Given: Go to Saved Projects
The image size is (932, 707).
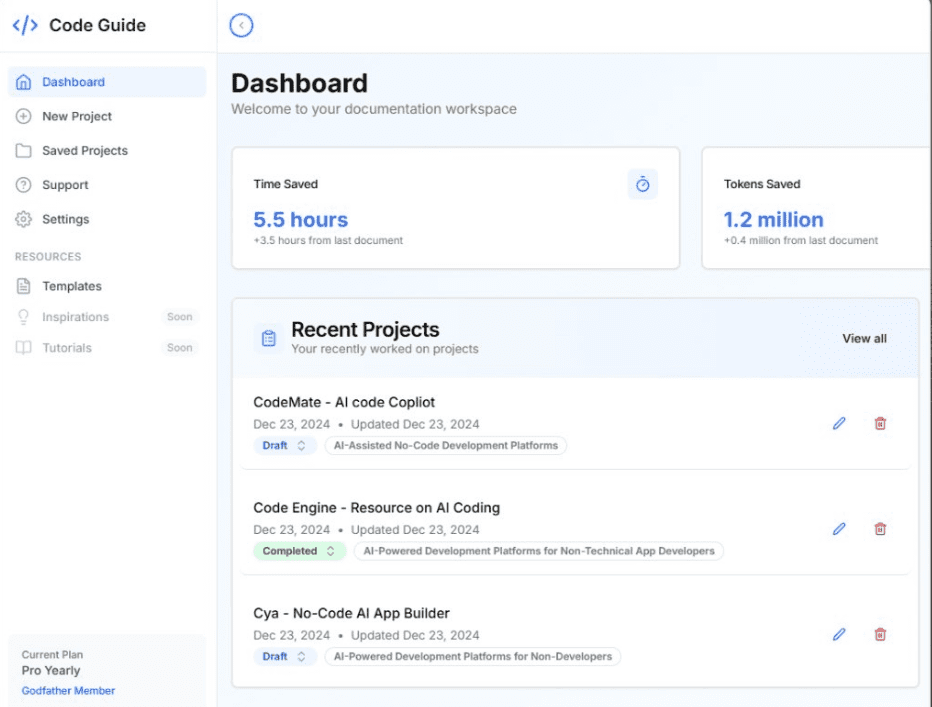Looking at the screenshot, I should coord(107,151).
